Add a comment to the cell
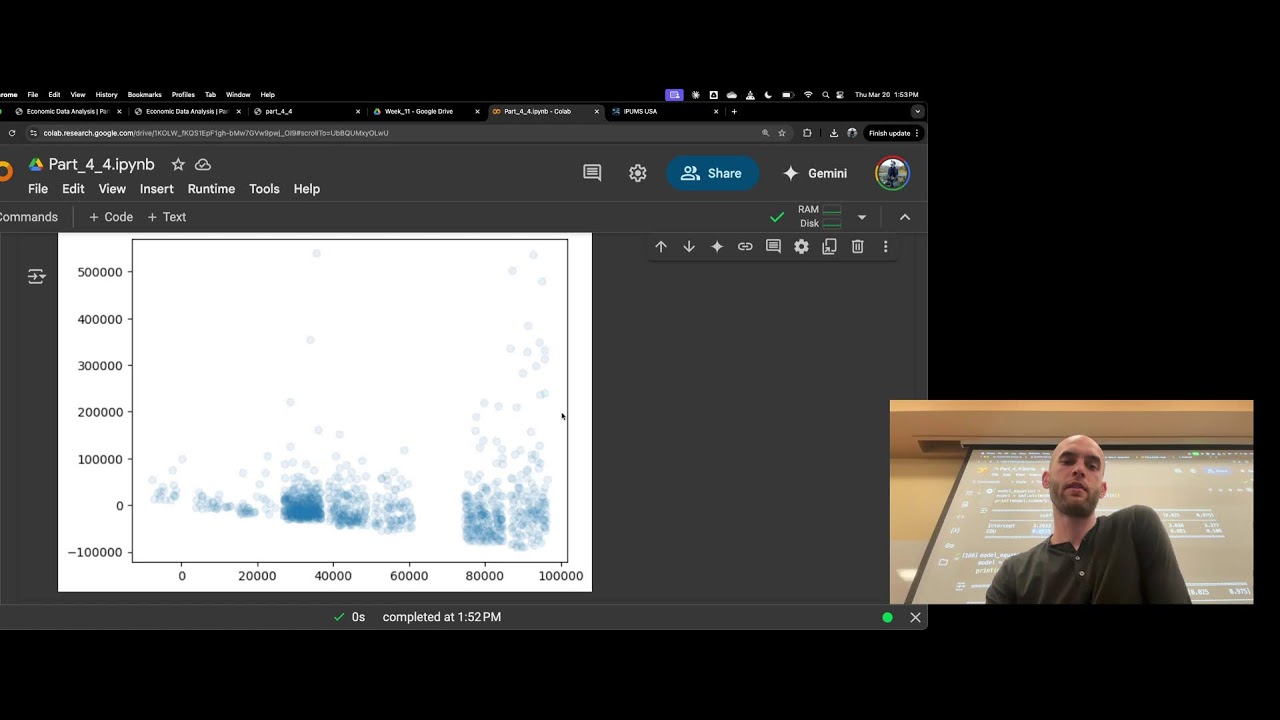Screen dimensions: 1280x720 pyautogui.click(x=773, y=246)
